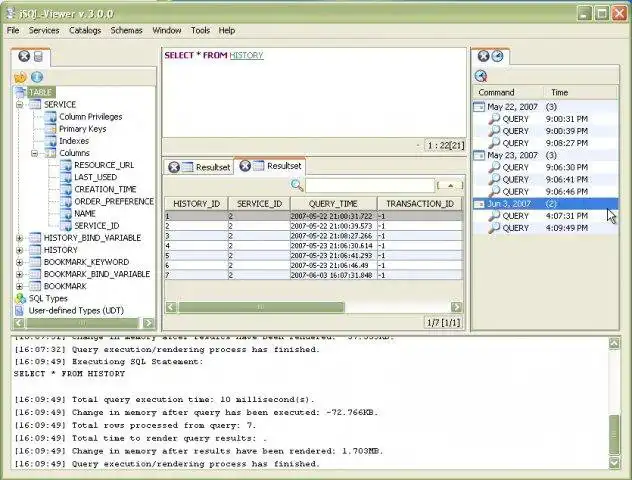
Task: Click the resultset filter text field
Action: click(x=369, y=185)
